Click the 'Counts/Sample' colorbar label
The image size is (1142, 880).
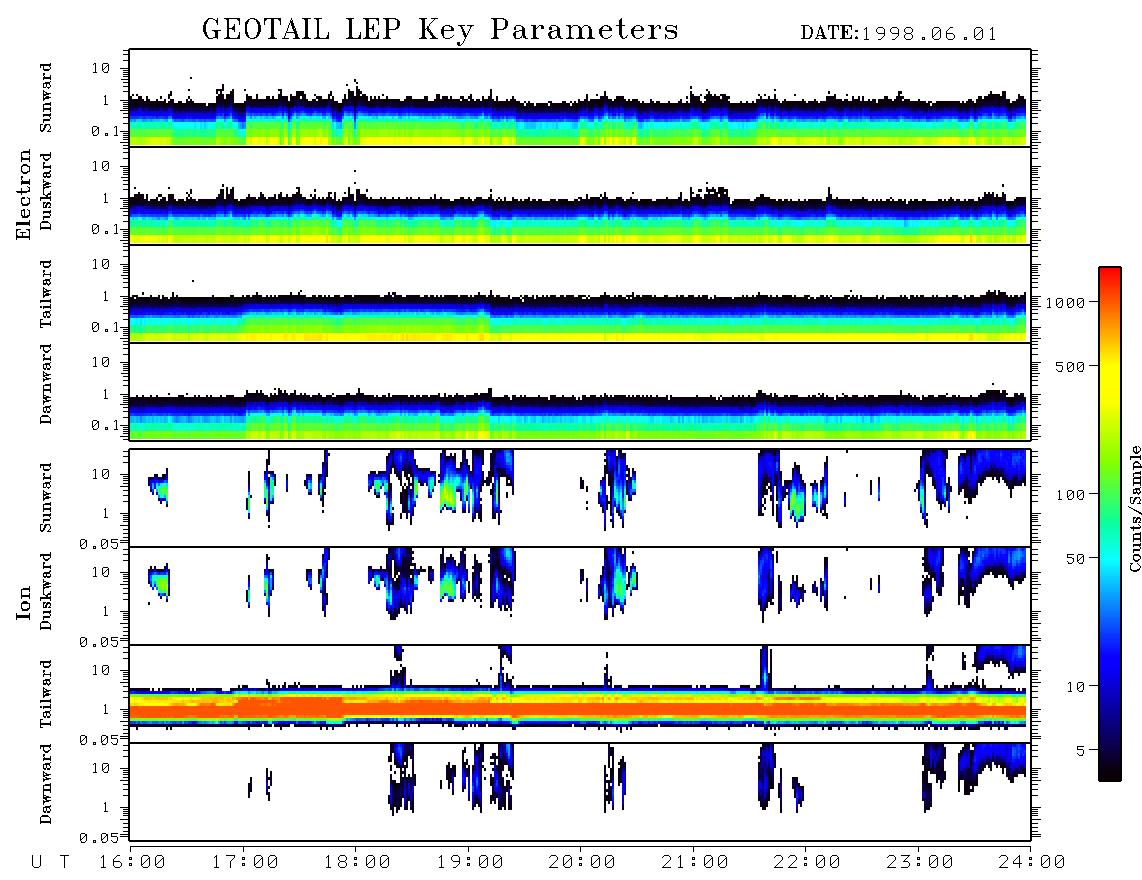[x=1135, y=509]
